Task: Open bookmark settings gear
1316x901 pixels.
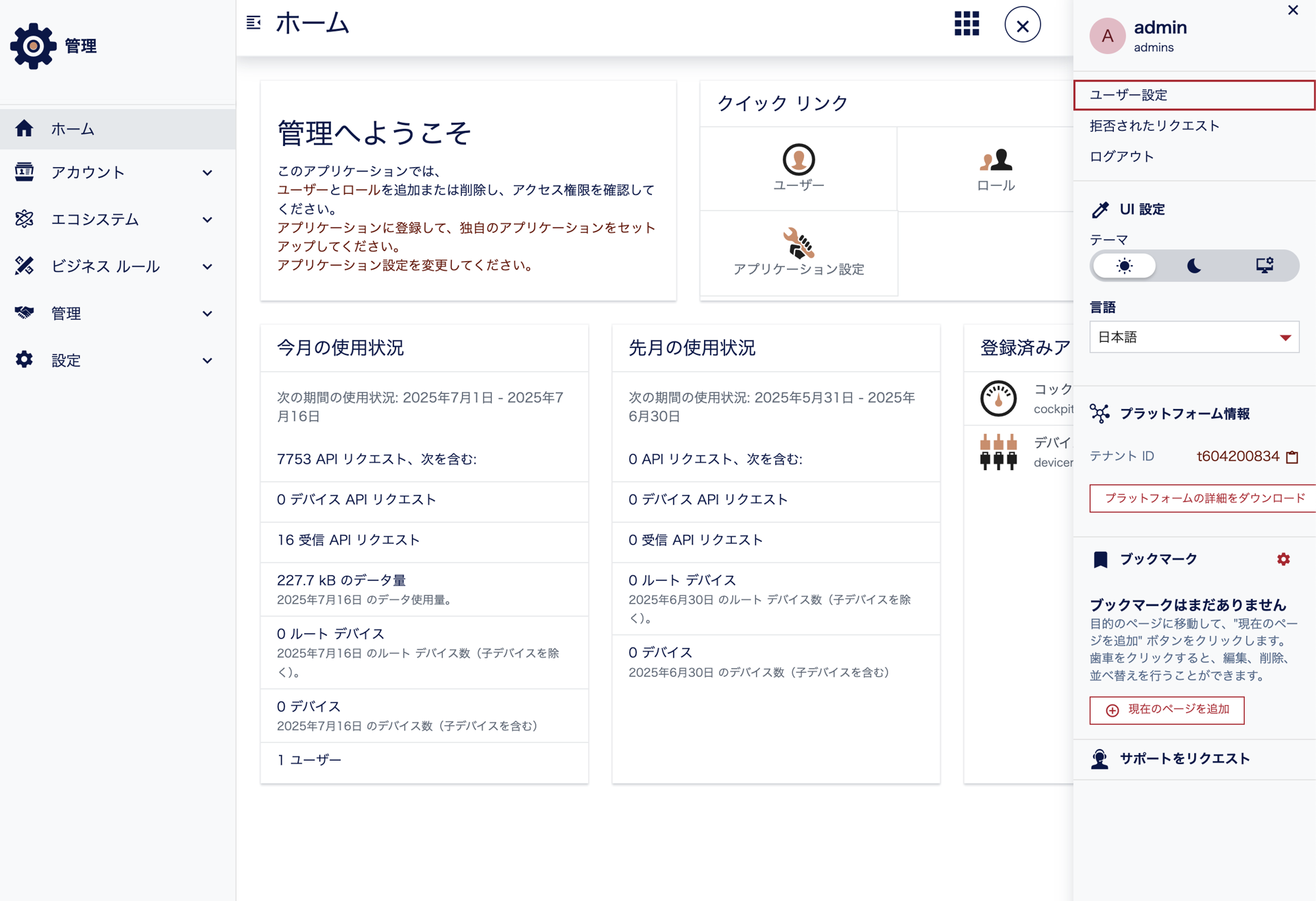Action: [x=1284, y=559]
